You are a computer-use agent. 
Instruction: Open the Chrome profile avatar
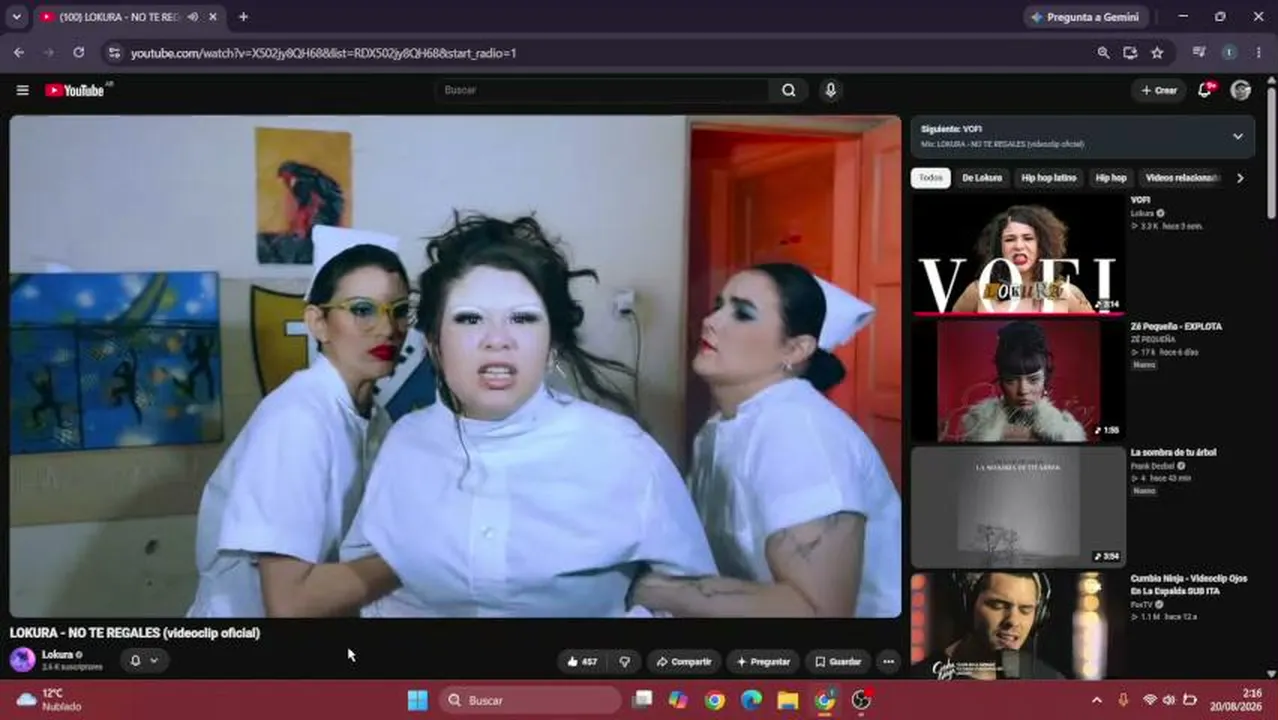[x=1229, y=53]
